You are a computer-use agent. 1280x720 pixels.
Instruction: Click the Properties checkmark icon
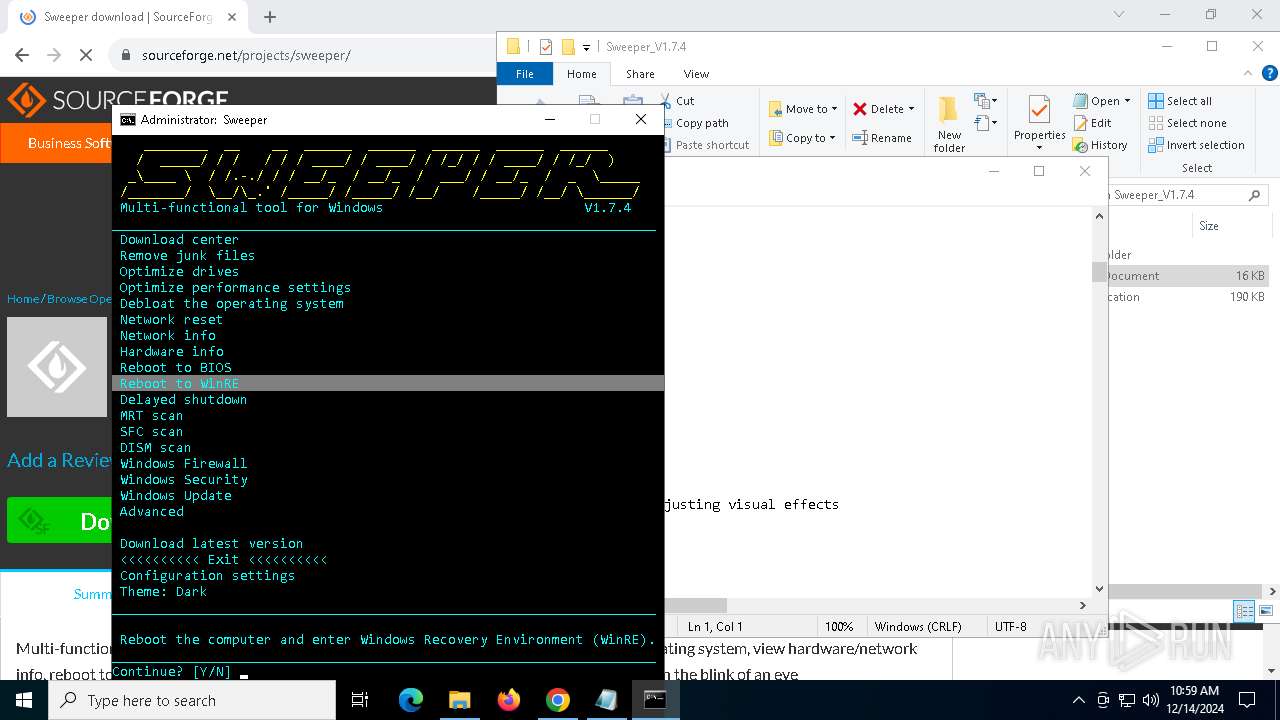1039,109
